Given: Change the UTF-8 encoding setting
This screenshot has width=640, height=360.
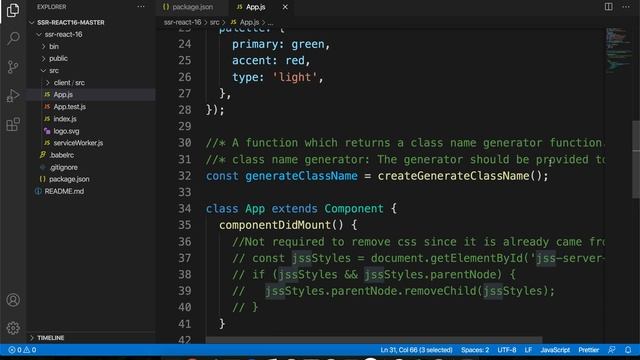Looking at the screenshot, I should (507, 350).
